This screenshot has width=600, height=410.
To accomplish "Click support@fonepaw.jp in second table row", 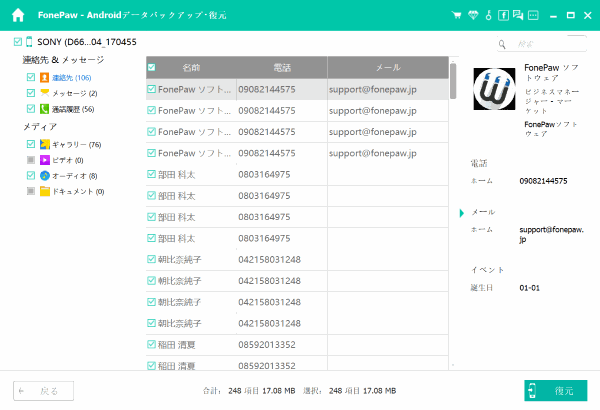I will [x=373, y=111].
